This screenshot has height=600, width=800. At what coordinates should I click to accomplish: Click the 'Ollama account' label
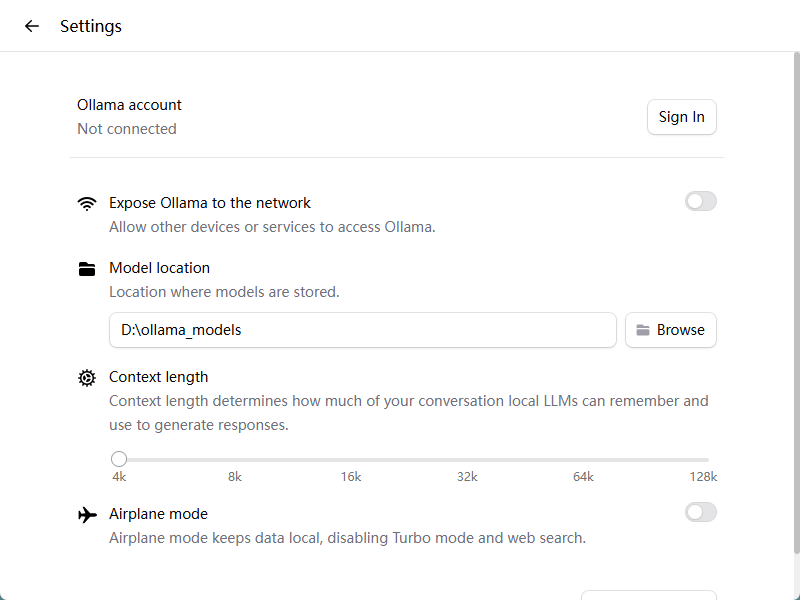pos(129,105)
